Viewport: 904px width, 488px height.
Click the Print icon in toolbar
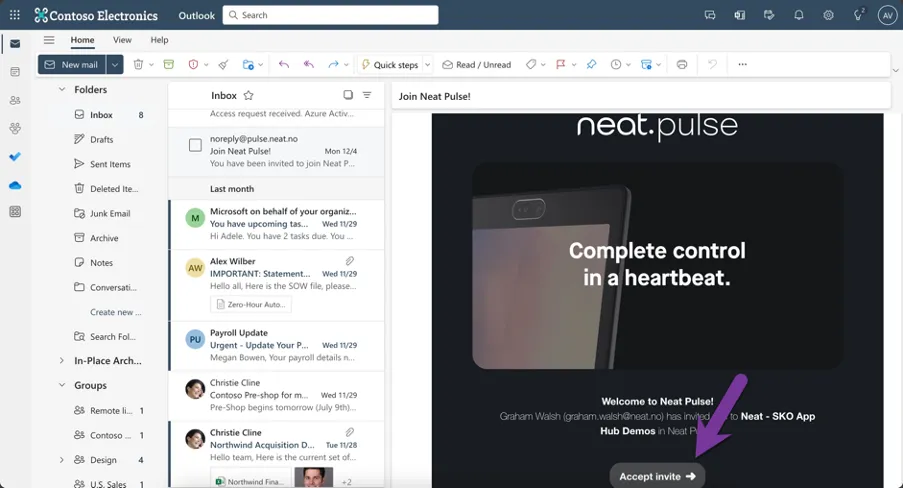click(682, 65)
